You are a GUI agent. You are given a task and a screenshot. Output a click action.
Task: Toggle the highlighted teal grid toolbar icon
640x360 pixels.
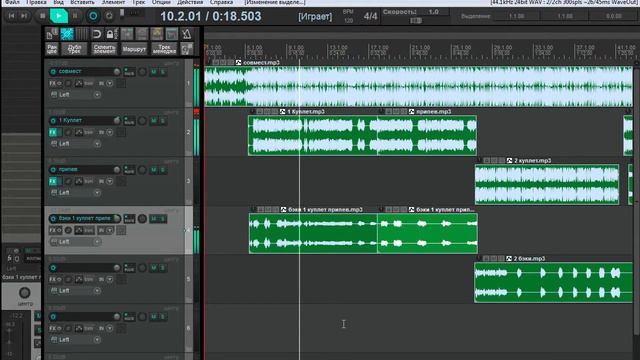pos(67,34)
